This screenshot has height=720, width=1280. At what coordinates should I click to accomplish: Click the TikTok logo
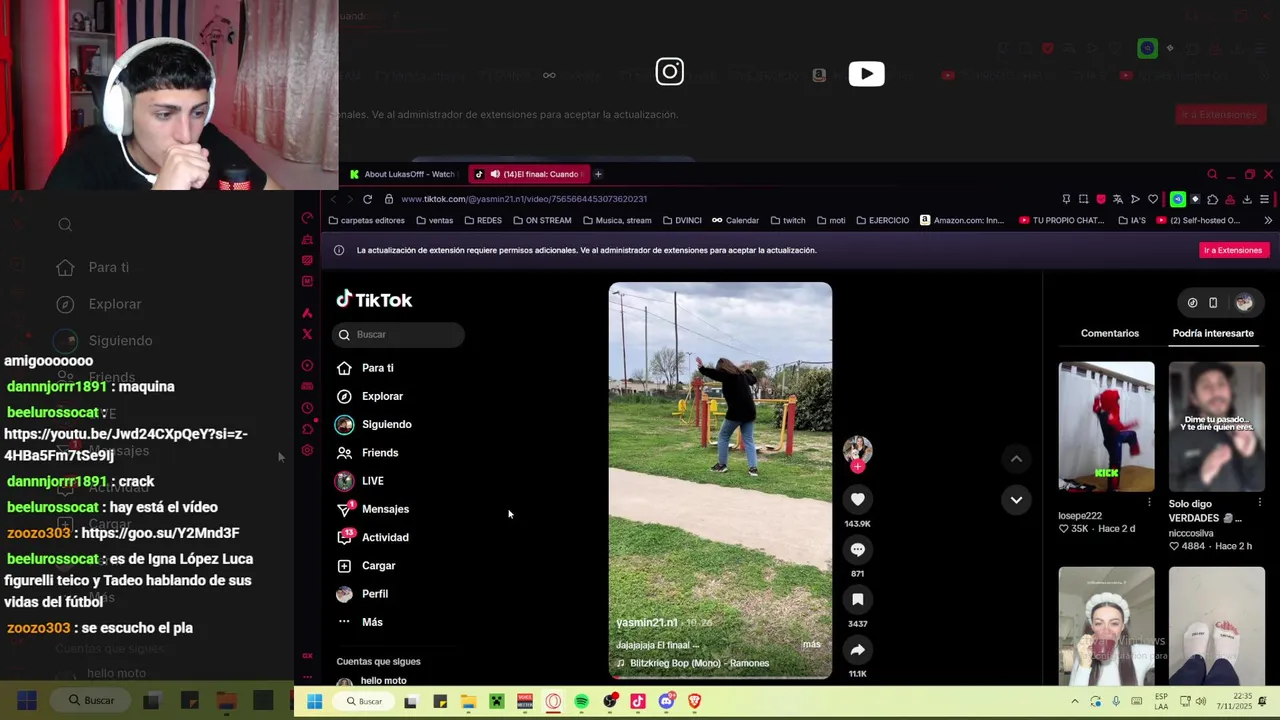[x=374, y=300]
